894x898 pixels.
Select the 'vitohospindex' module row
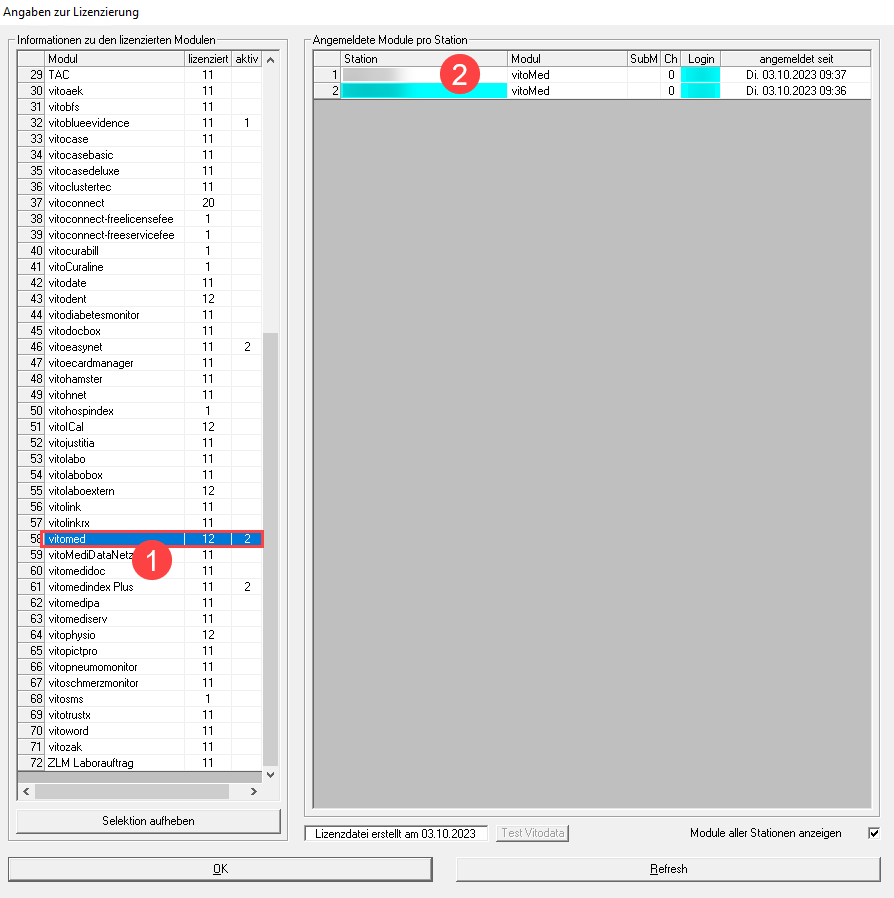[x=140, y=411]
